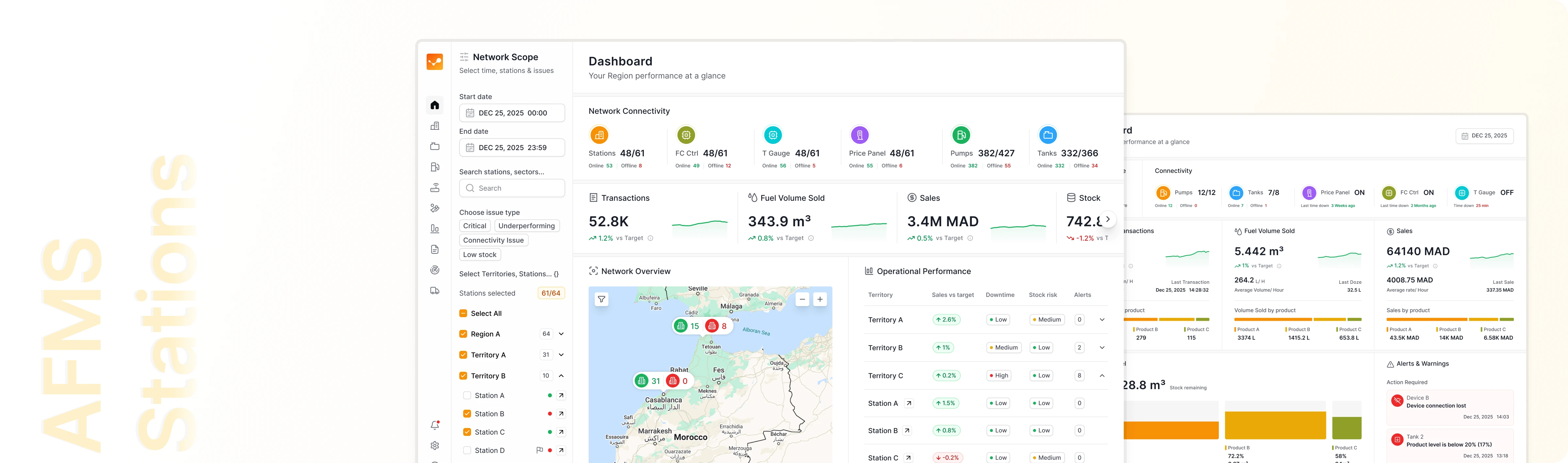The width and height of the screenshot is (1568, 463).
Task: Expand Territory A row in Operational Performance
Action: (1102, 320)
